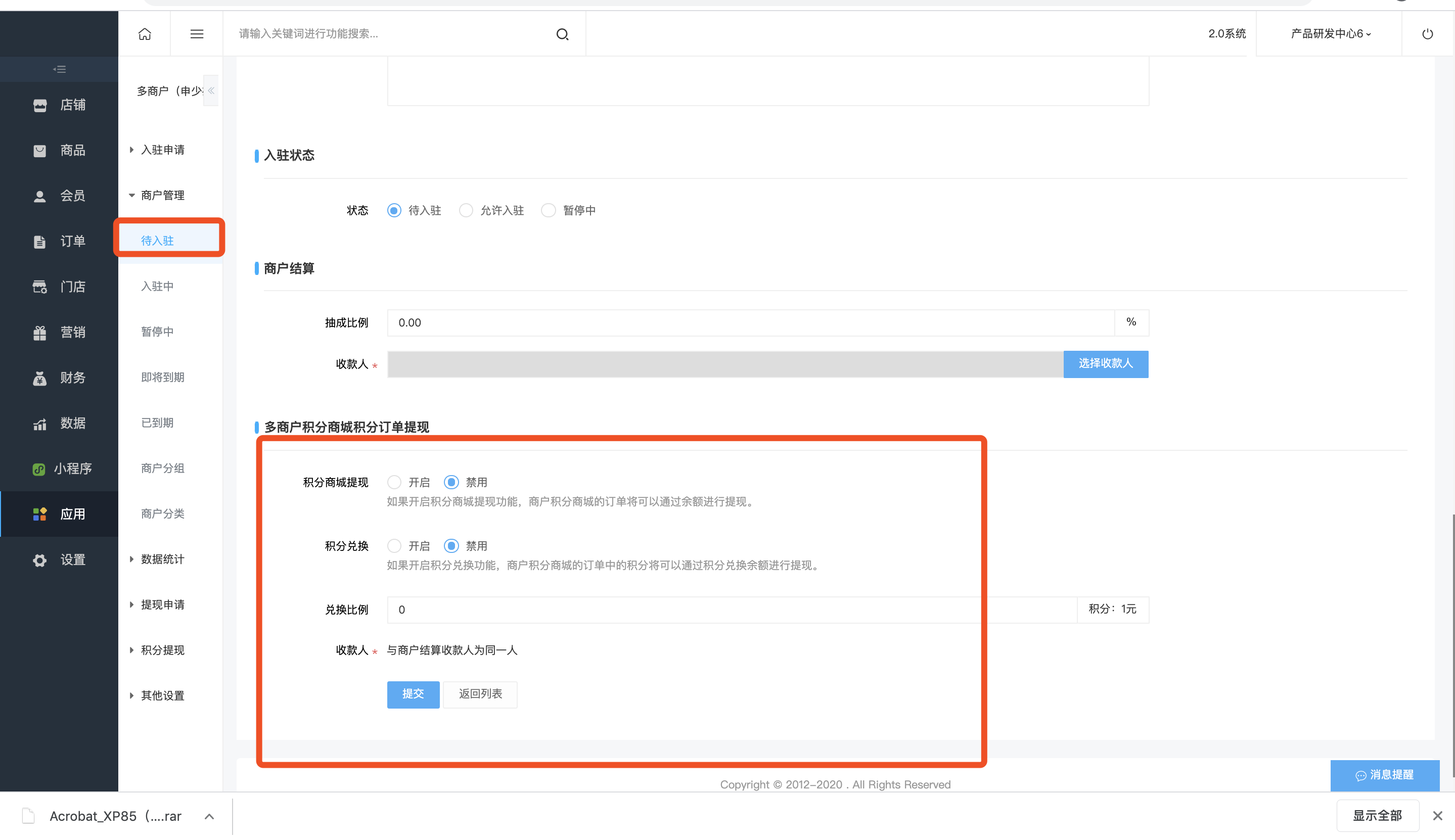This screenshot has height=840, width=1455.
Task: Click the 抽成比例 input field
Action: click(751, 322)
